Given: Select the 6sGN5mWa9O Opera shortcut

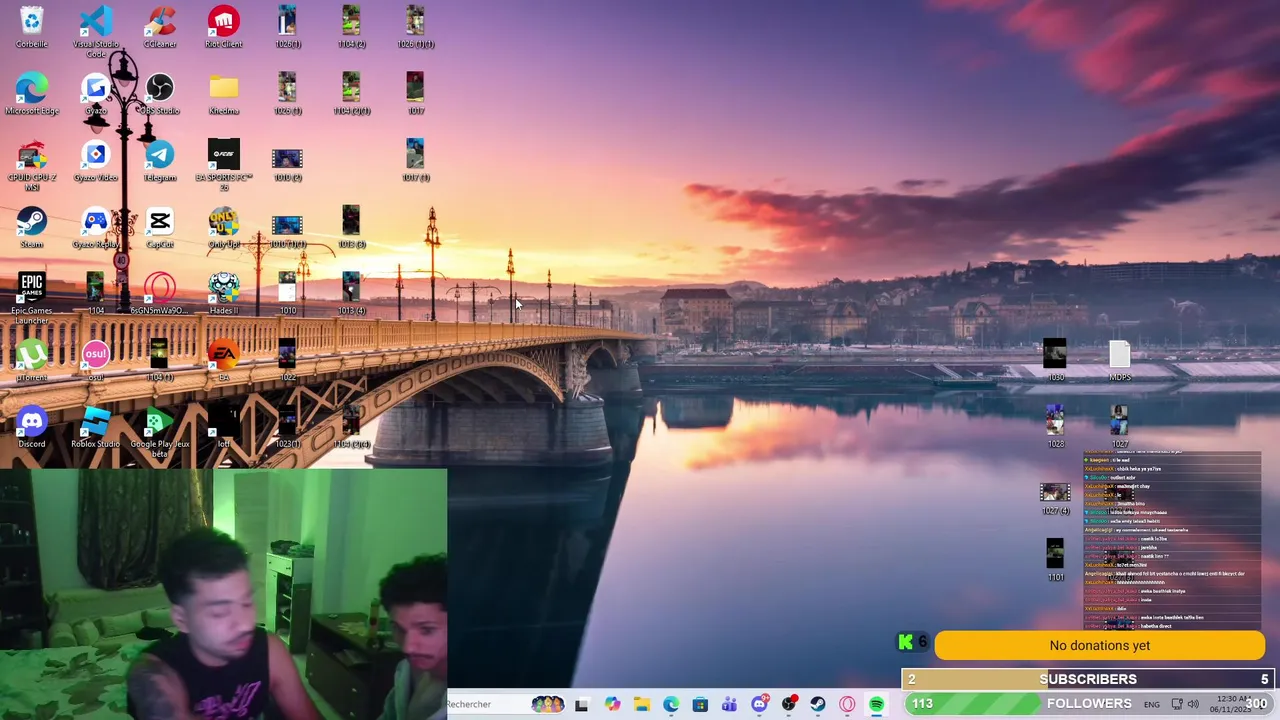Looking at the screenshot, I should (160, 295).
